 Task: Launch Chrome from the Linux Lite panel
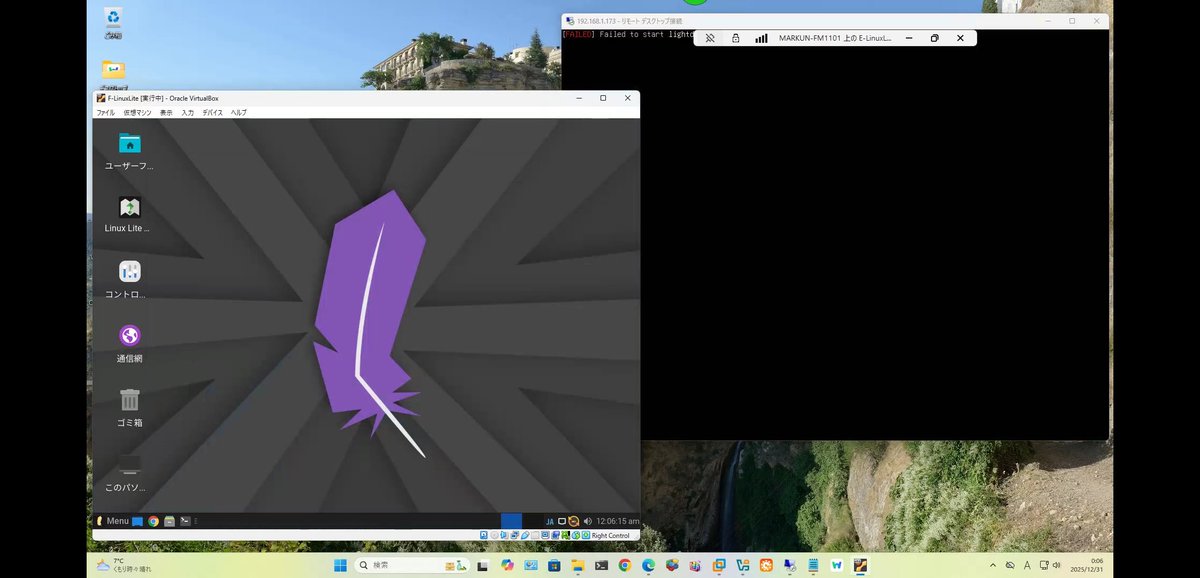click(x=153, y=521)
